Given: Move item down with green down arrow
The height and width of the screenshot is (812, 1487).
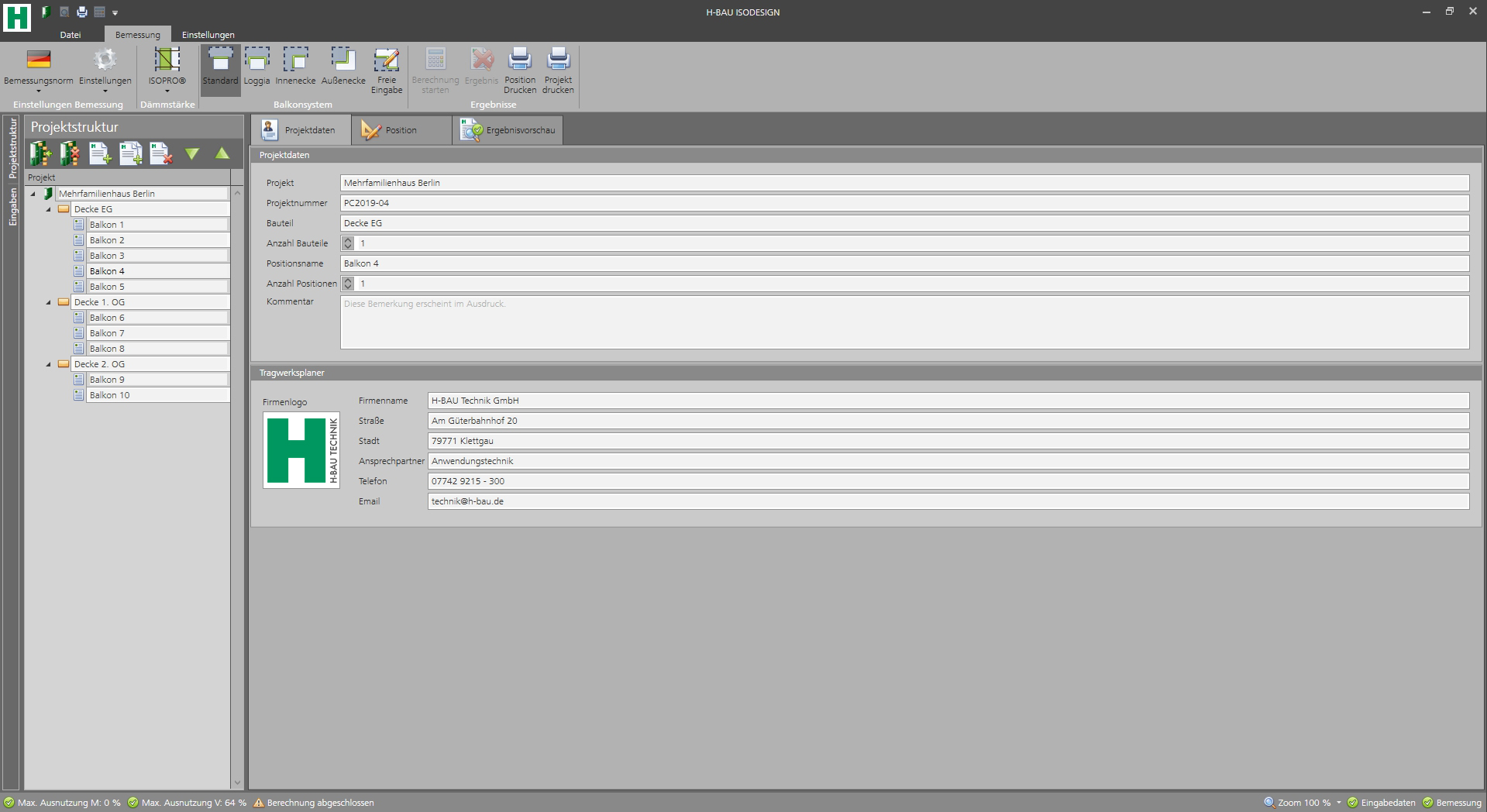Looking at the screenshot, I should (x=191, y=153).
